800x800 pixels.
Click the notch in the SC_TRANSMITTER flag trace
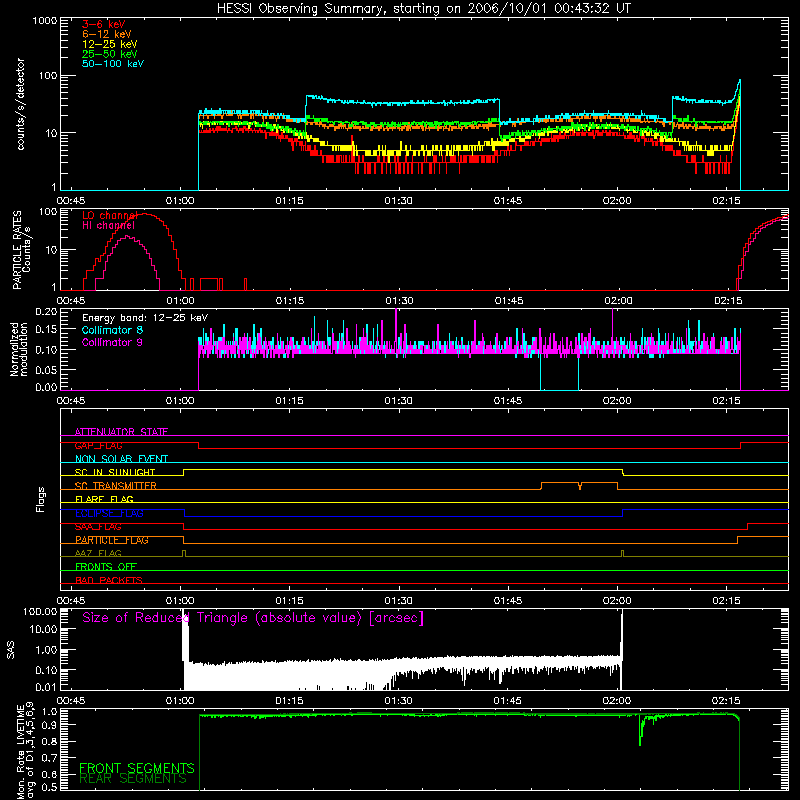580,486
